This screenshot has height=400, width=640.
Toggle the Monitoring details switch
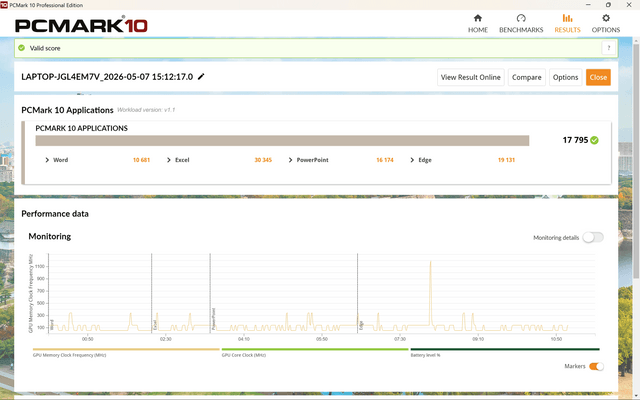593,237
